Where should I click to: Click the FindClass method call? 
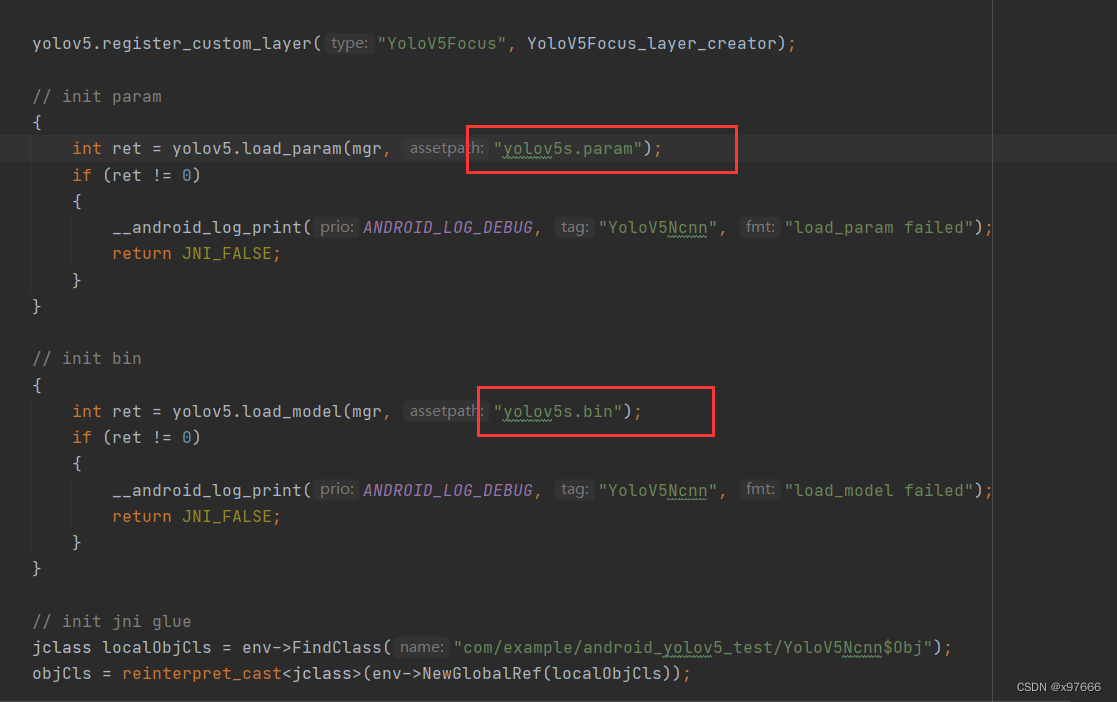337,647
